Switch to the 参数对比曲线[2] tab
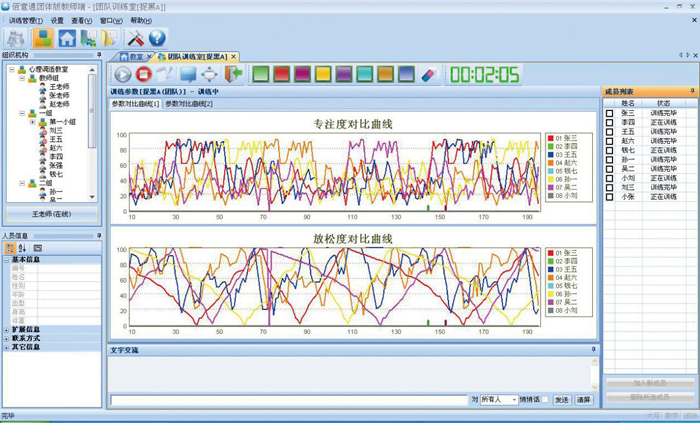700x423 pixels. pyautogui.click(x=189, y=104)
